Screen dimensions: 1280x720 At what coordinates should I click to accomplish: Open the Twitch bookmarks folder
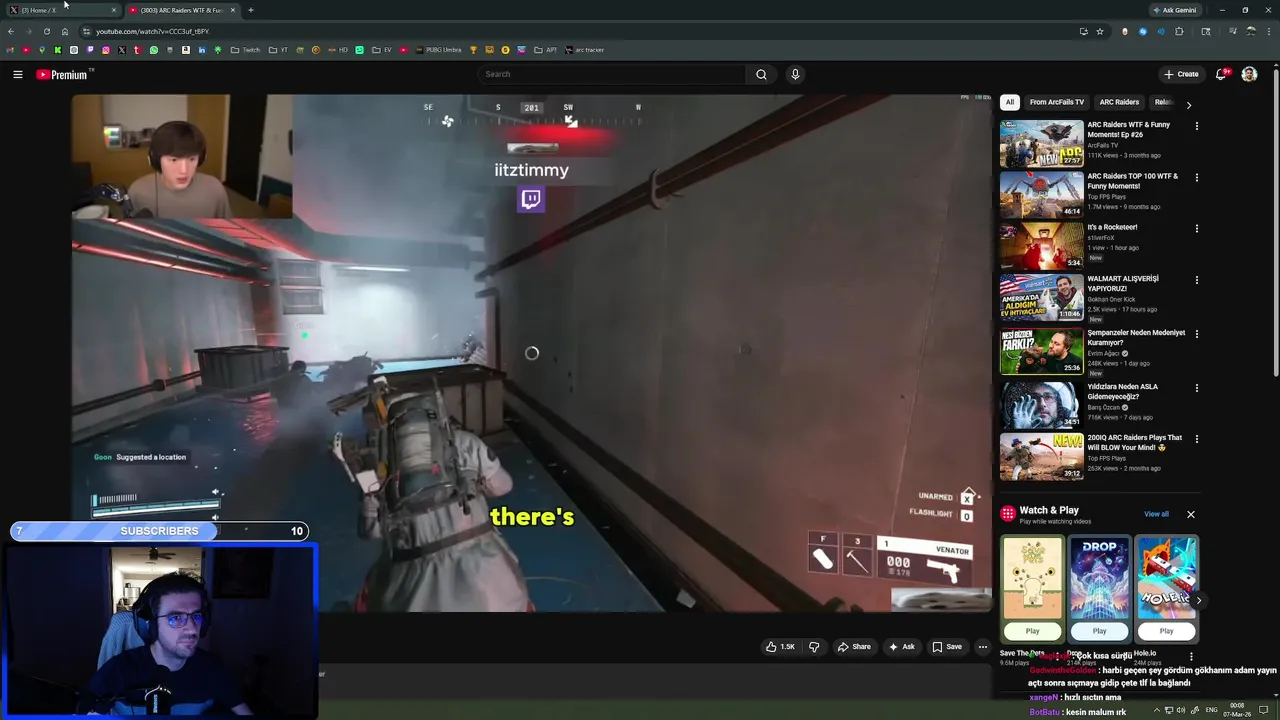pyautogui.click(x=245, y=50)
